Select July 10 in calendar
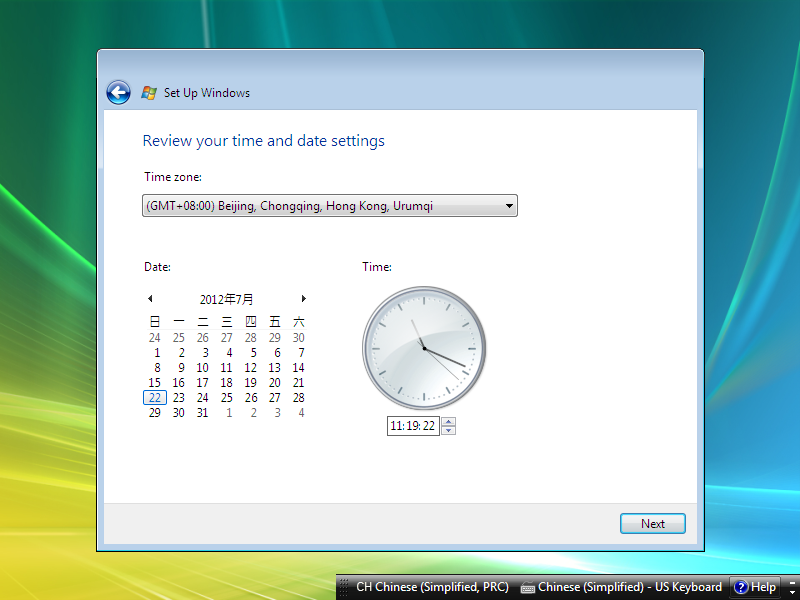800x600 pixels. coord(203,367)
